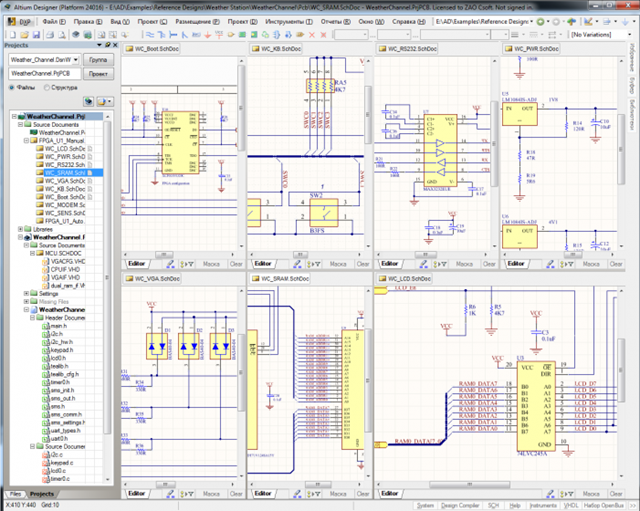Screen dimensions: 640x511
Task: Place a sheet symbol
Action: pos(242,35)
